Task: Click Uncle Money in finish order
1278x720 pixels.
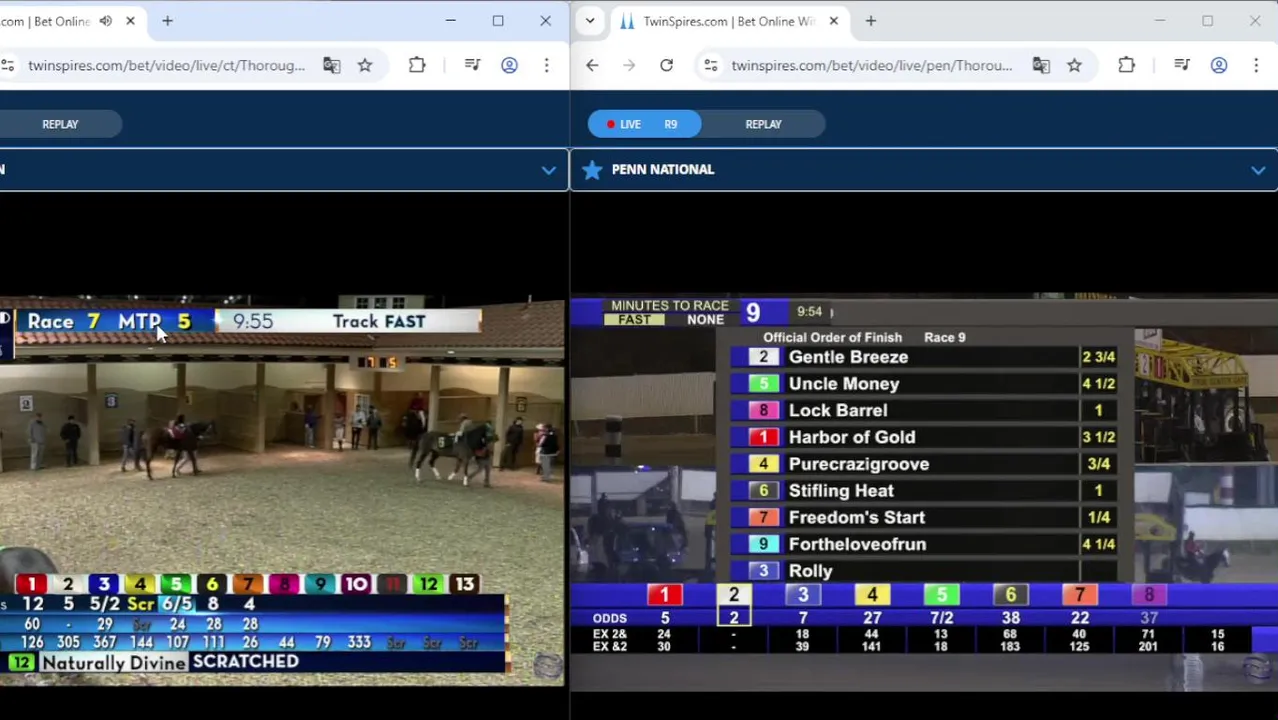Action: tap(844, 384)
